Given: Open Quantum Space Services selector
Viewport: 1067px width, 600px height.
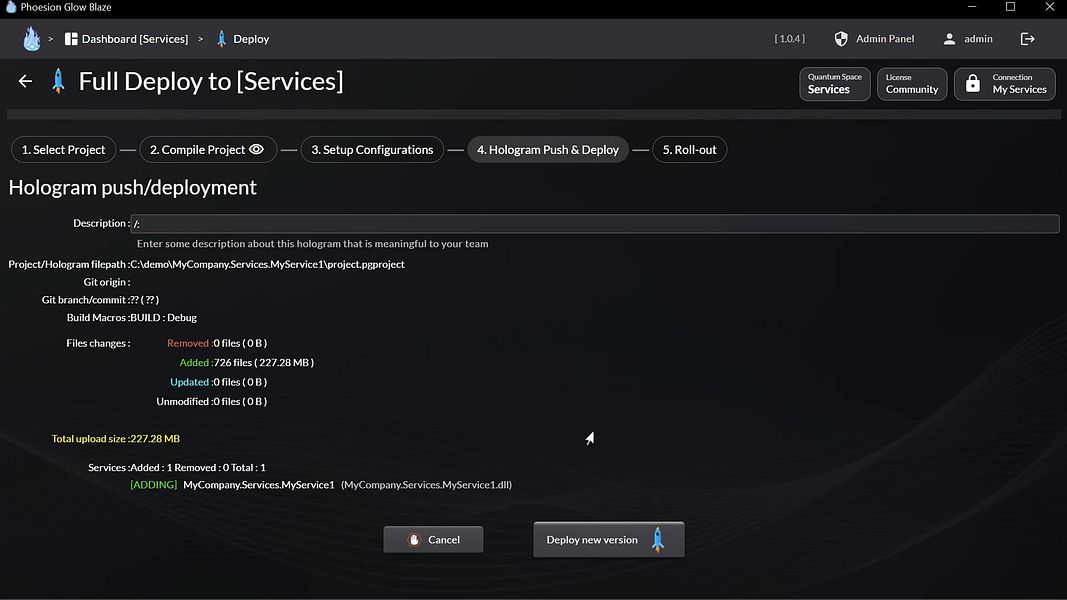Looking at the screenshot, I should pos(834,84).
